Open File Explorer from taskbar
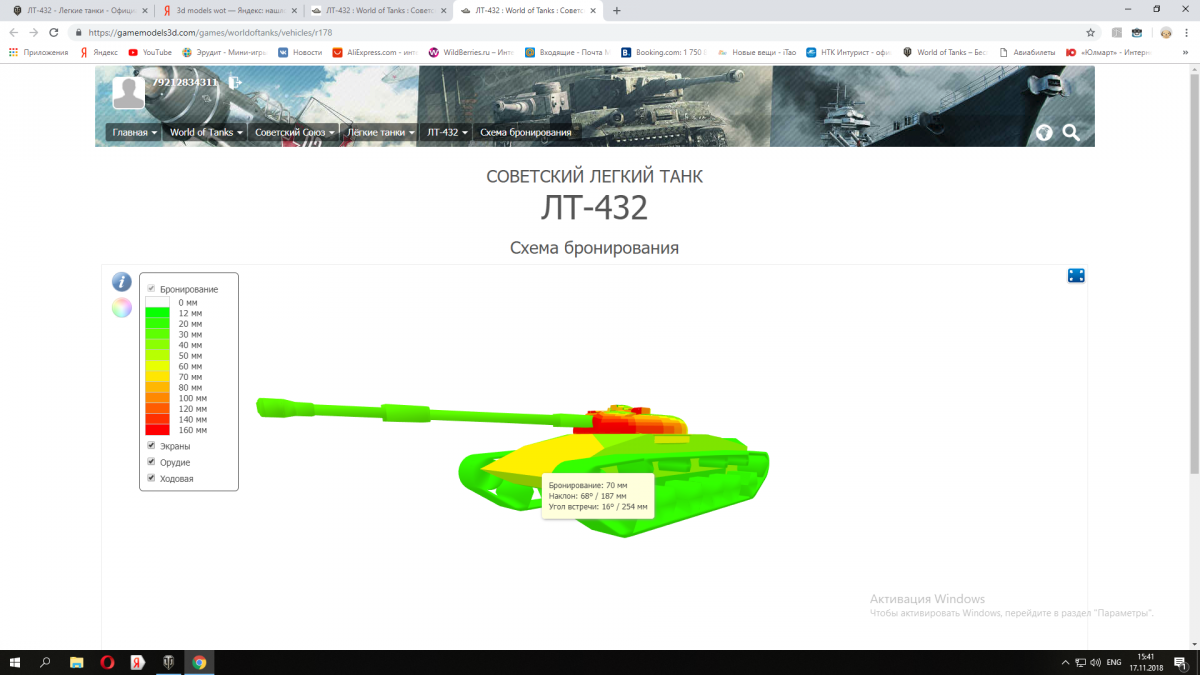The image size is (1200, 675). (x=77, y=662)
